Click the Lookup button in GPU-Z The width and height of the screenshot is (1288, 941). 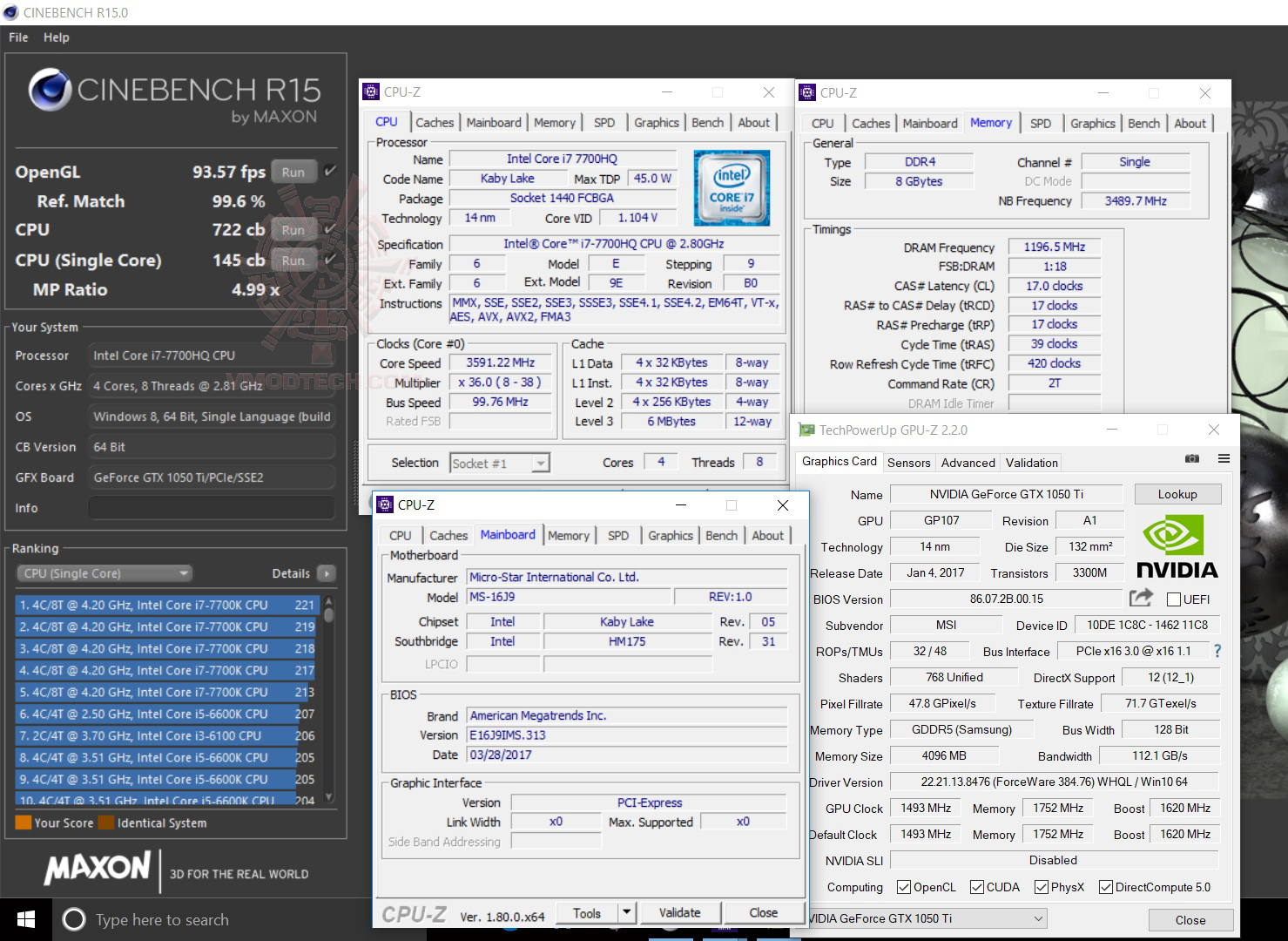click(1177, 494)
